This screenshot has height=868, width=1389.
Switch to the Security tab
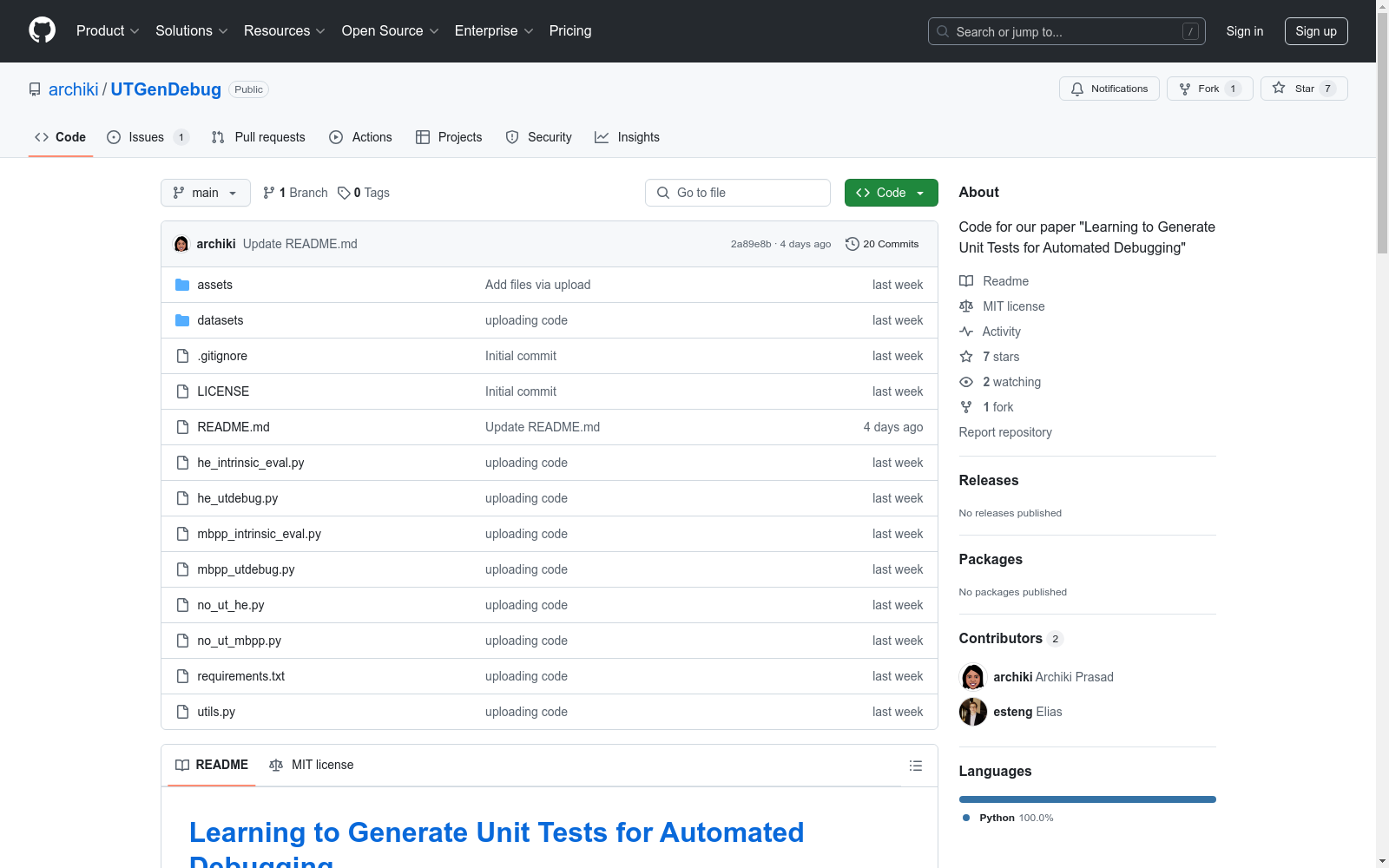[x=539, y=137]
